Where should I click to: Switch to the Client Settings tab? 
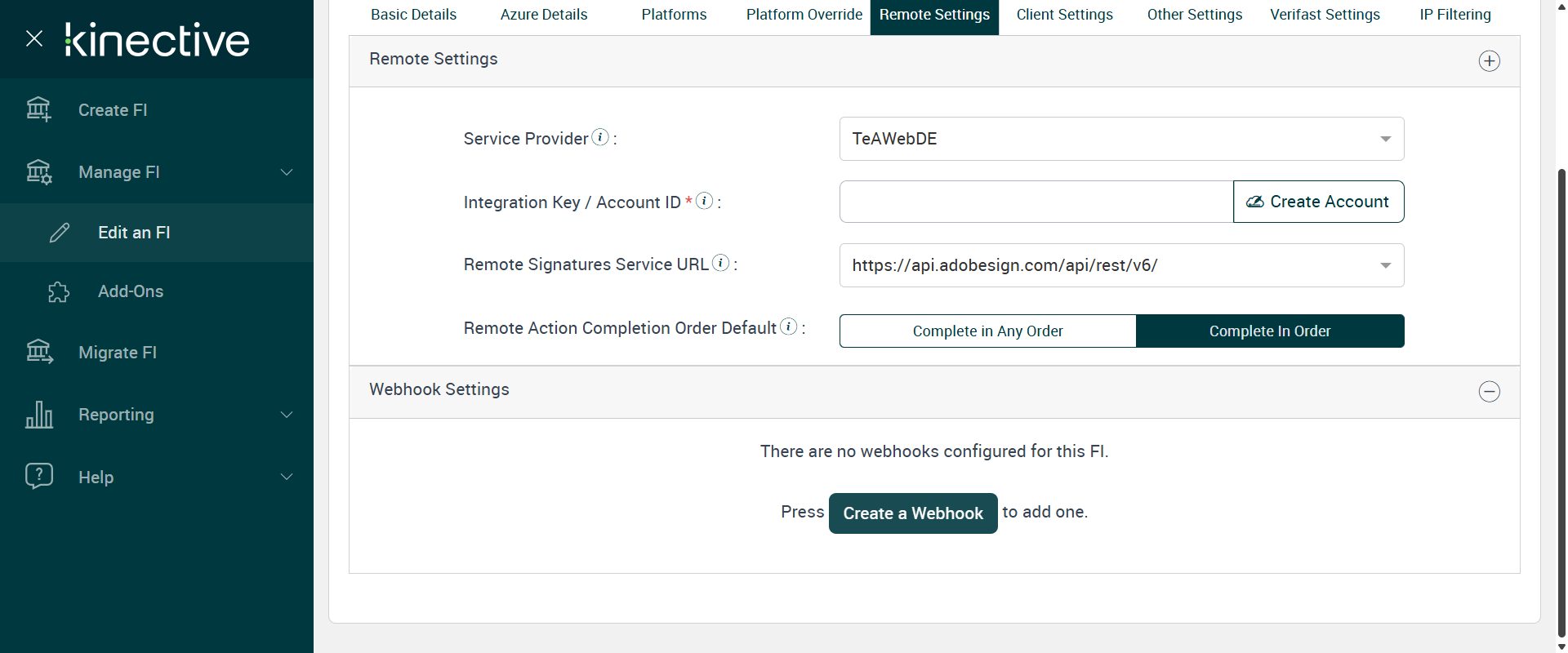coord(1064,15)
